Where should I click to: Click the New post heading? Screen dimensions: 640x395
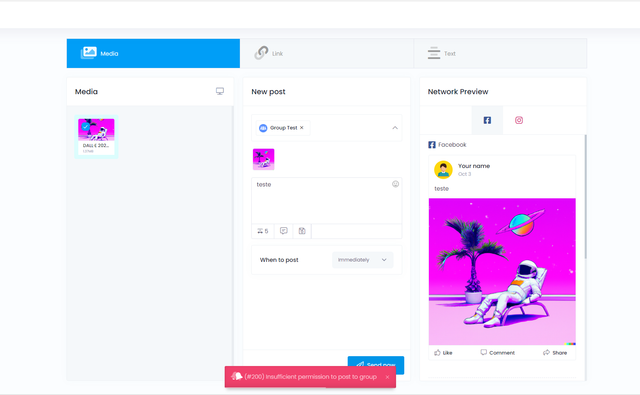click(268, 92)
